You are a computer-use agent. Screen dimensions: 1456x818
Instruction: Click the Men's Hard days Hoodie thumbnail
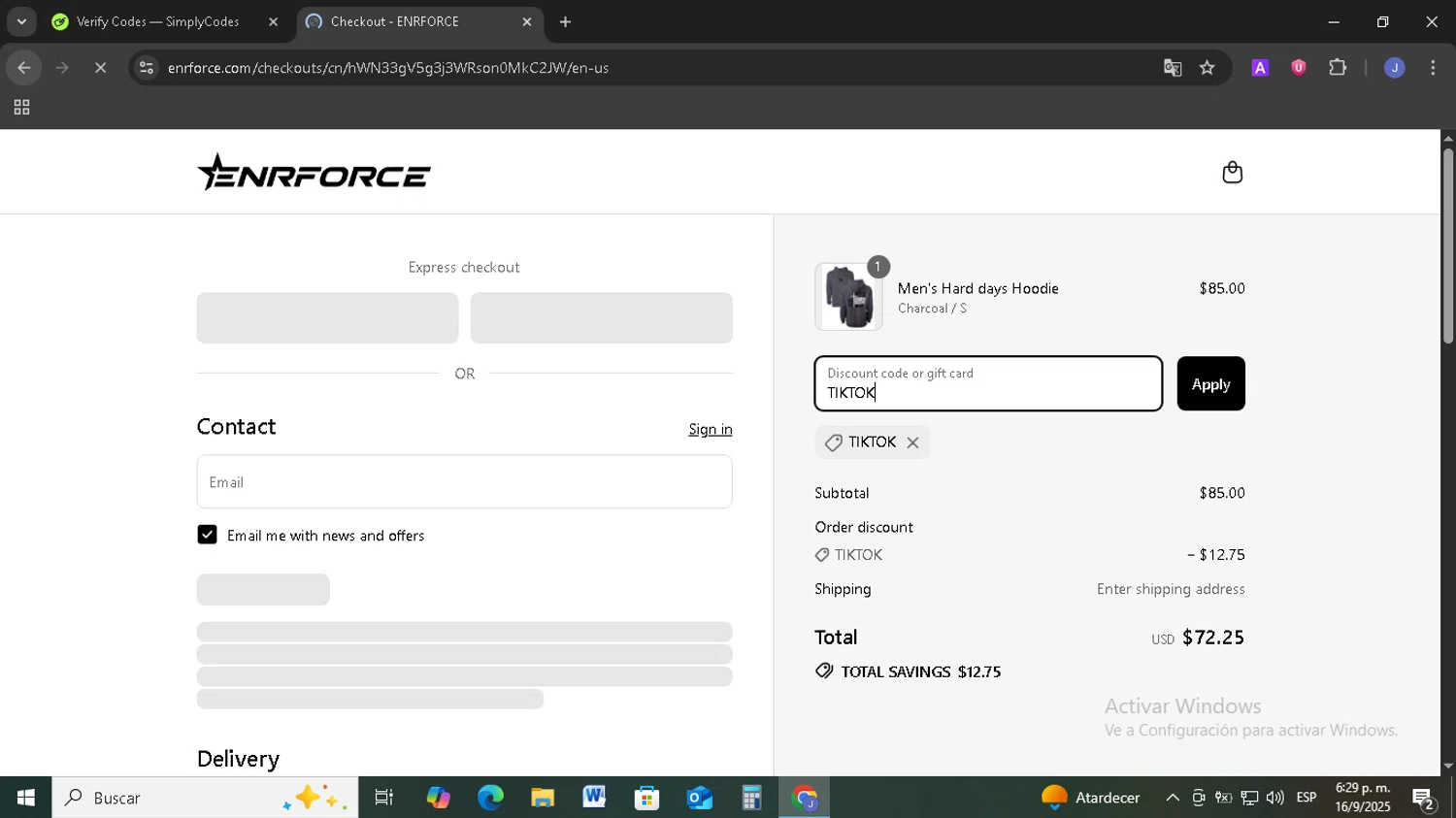pyautogui.click(x=848, y=297)
